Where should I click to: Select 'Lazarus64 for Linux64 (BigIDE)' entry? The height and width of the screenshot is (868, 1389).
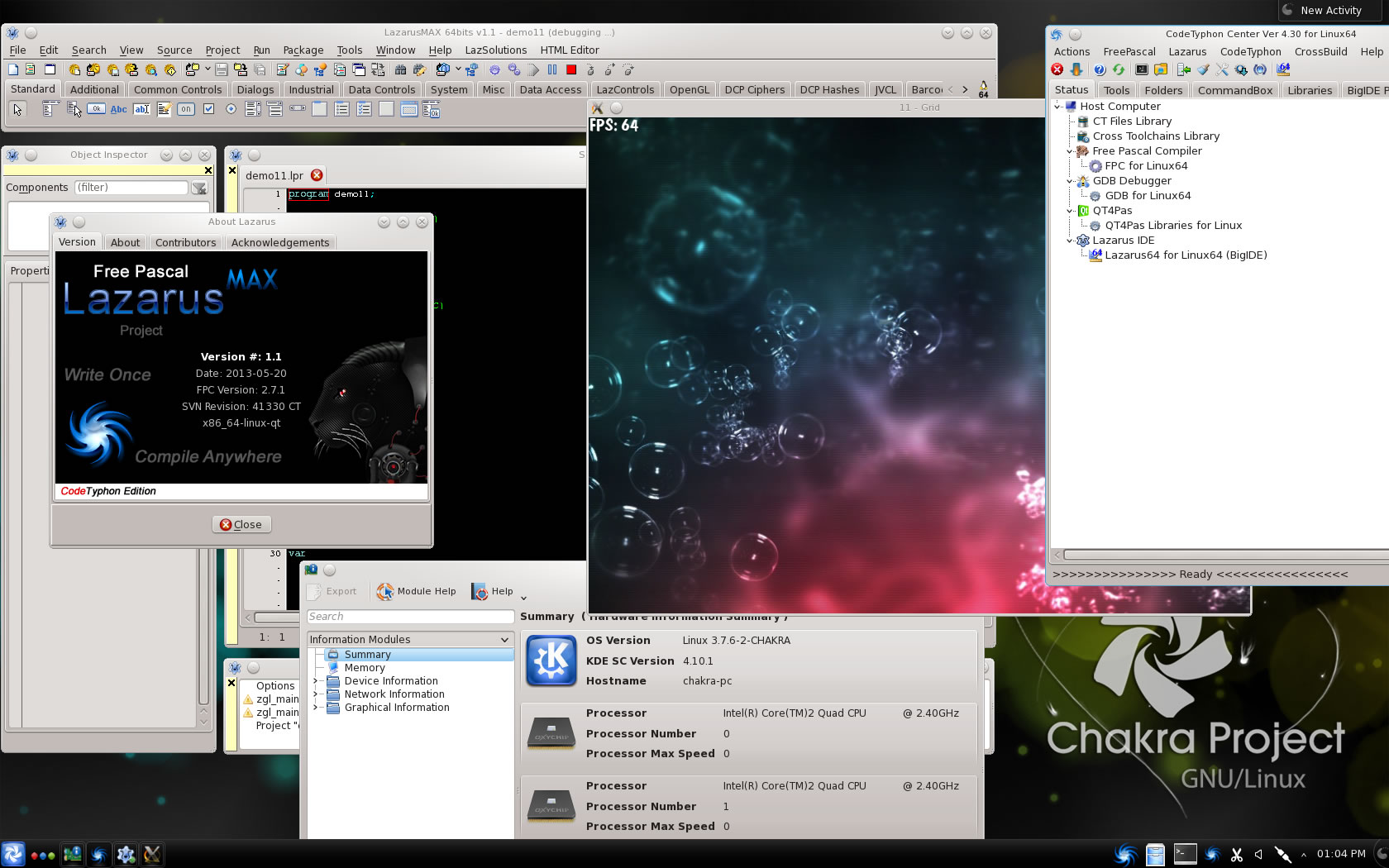1186,255
